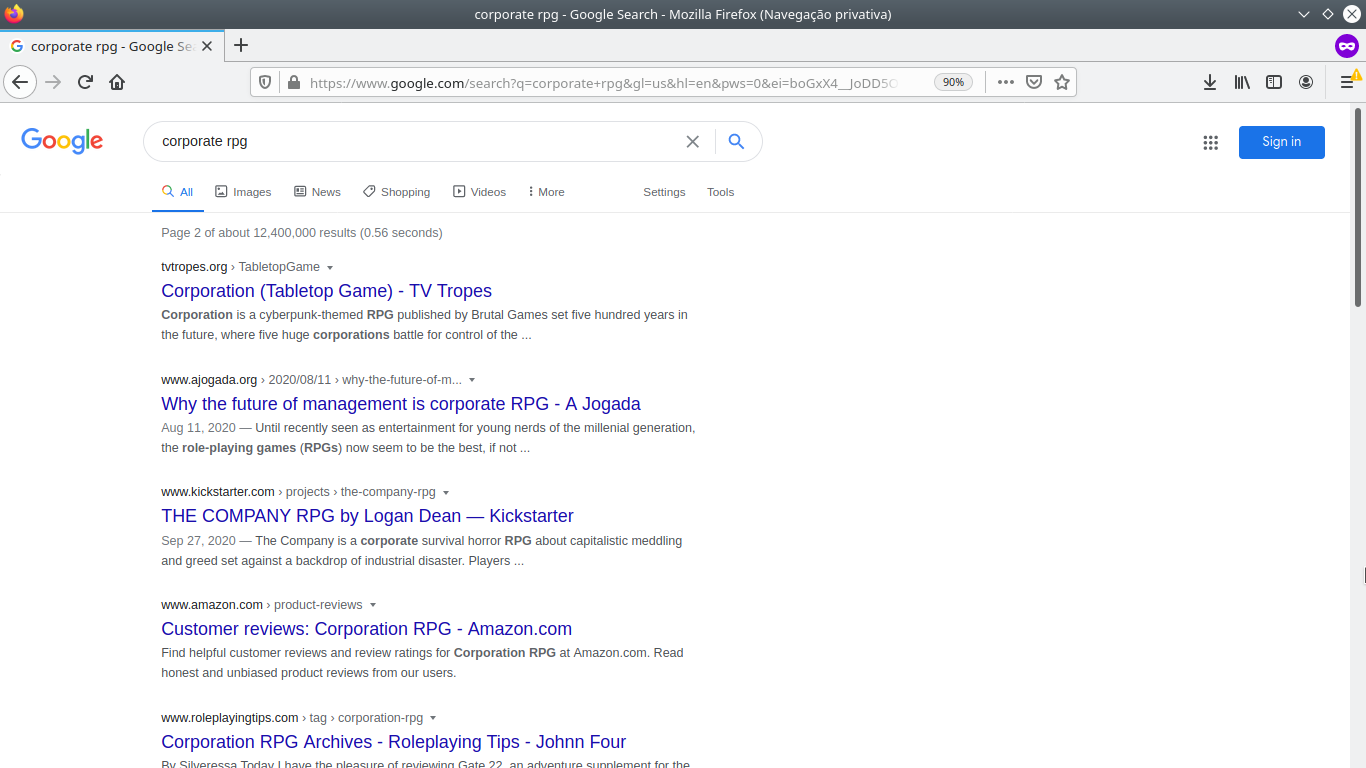Click the tvtropes.org breadcrumb text

click(x=194, y=267)
